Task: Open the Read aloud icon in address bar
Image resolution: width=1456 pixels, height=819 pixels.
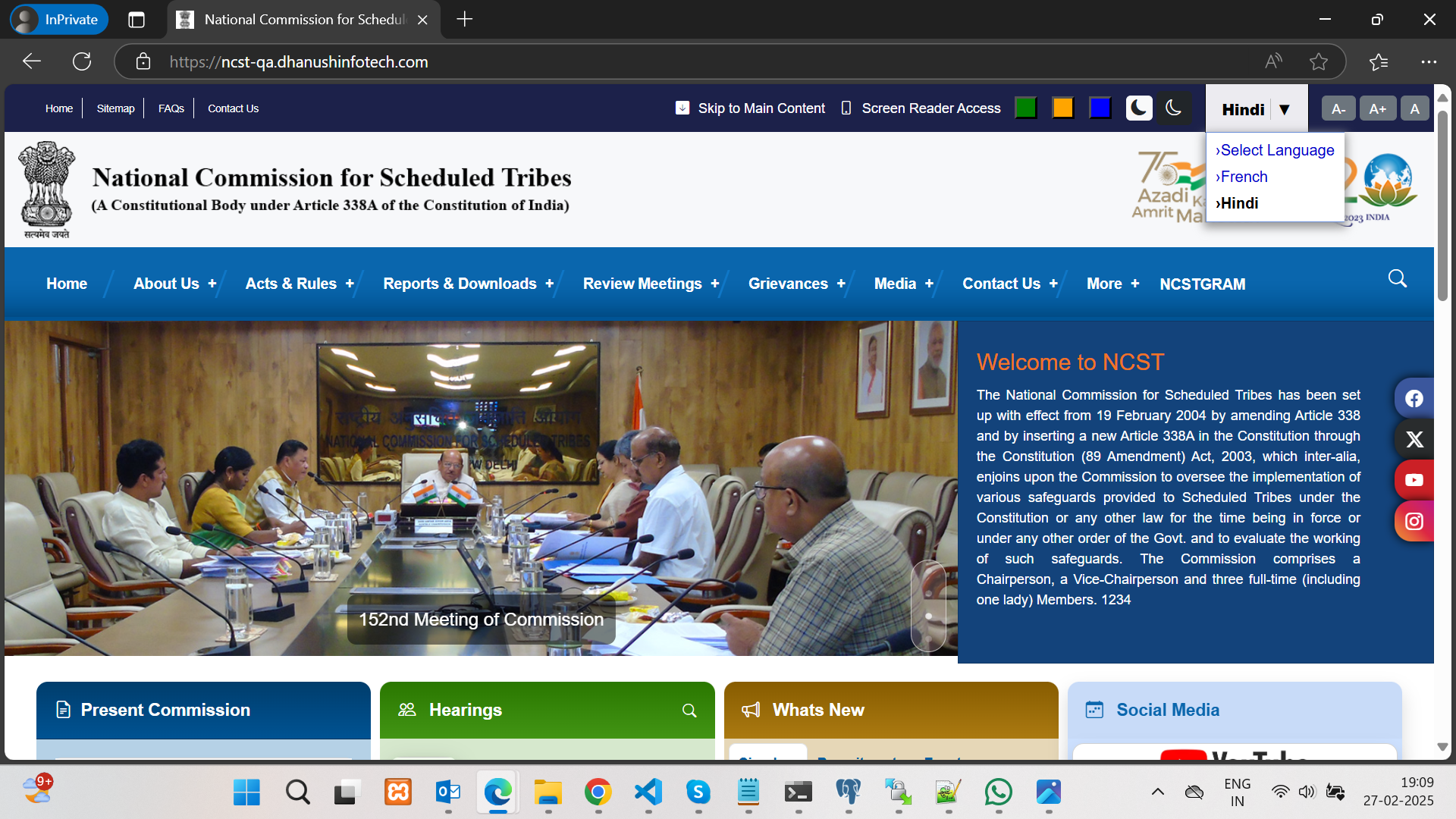Action: coord(1274,61)
